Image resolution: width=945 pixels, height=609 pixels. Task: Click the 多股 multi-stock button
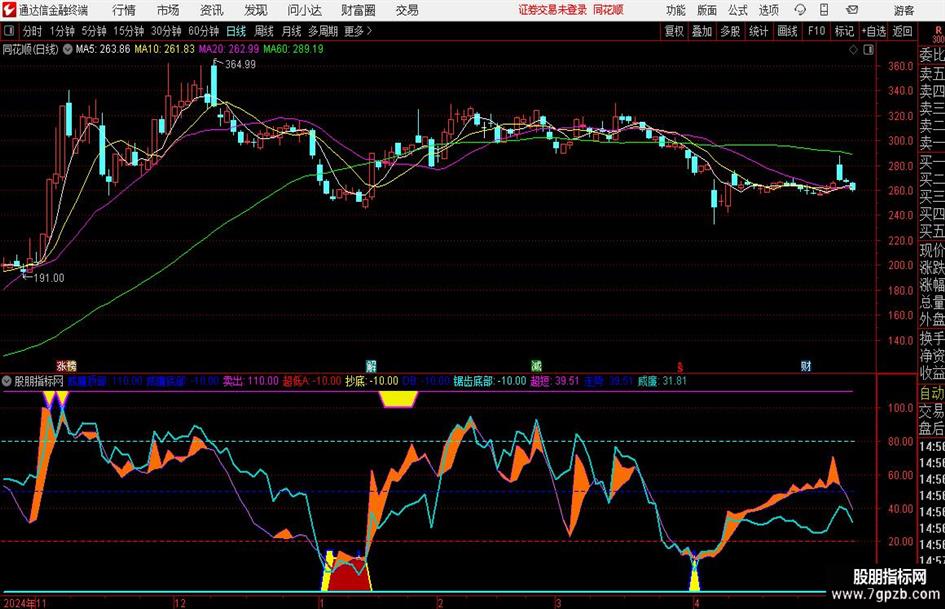point(730,31)
